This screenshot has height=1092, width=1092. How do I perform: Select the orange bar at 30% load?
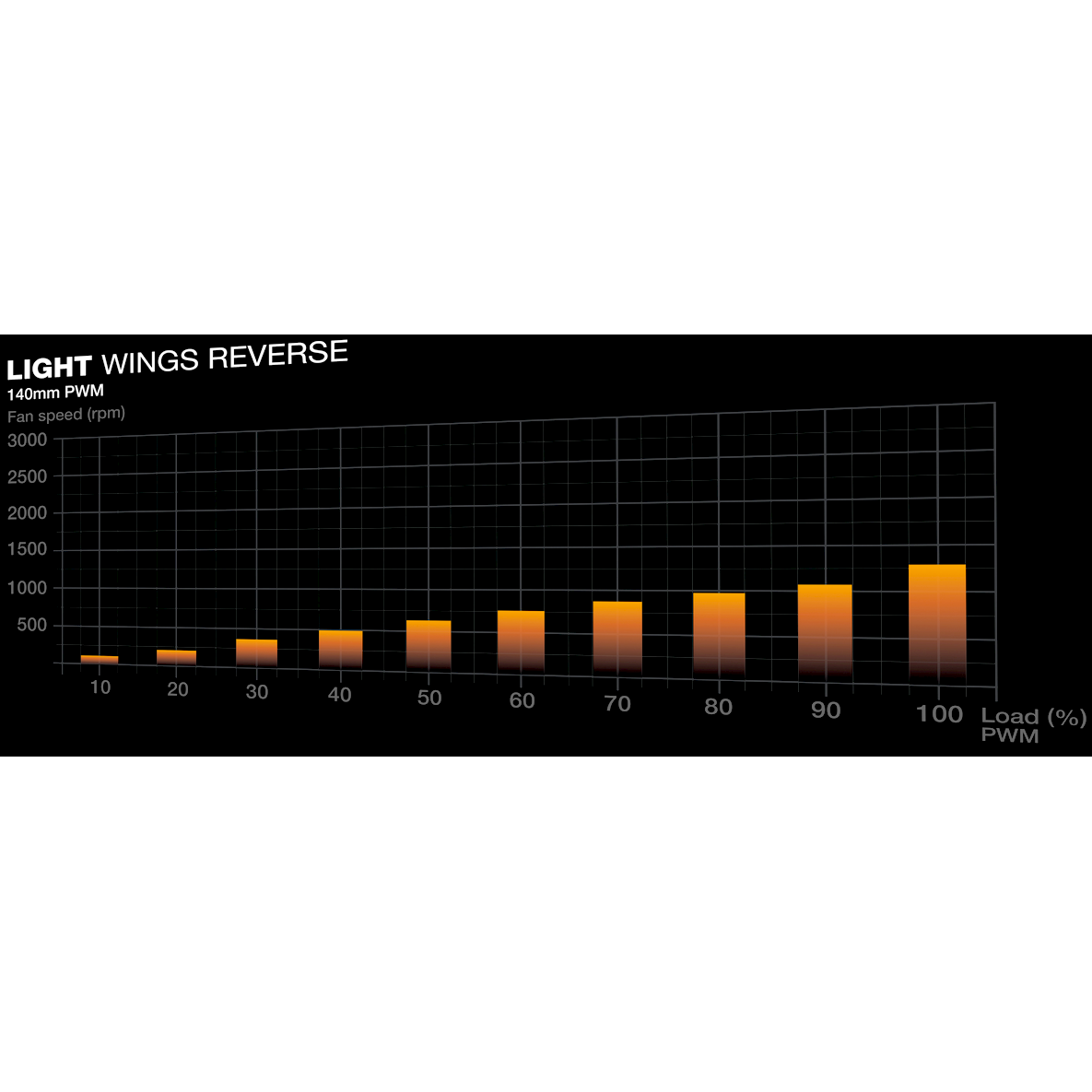tap(256, 653)
